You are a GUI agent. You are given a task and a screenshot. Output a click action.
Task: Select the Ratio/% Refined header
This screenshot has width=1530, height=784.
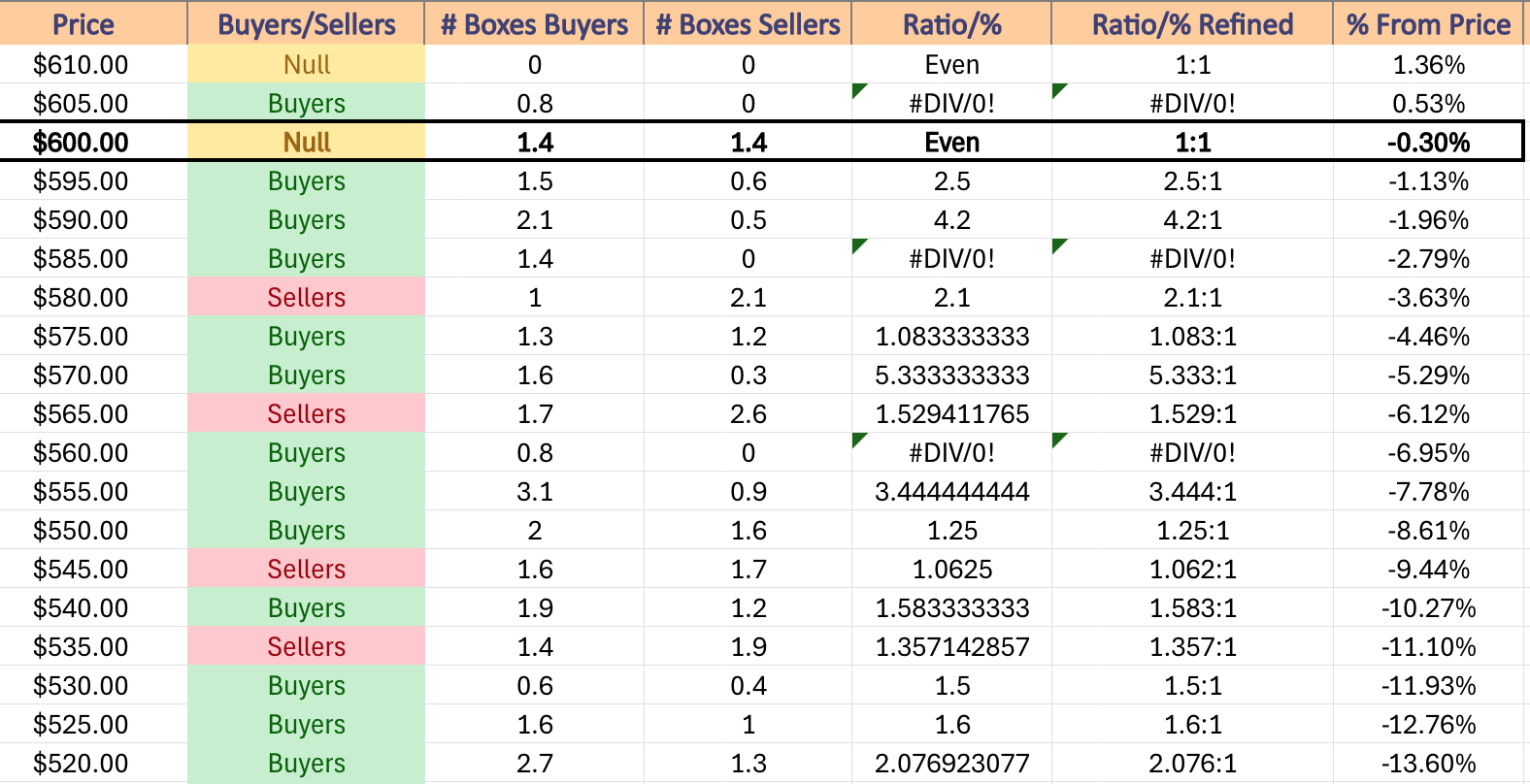click(1192, 23)
